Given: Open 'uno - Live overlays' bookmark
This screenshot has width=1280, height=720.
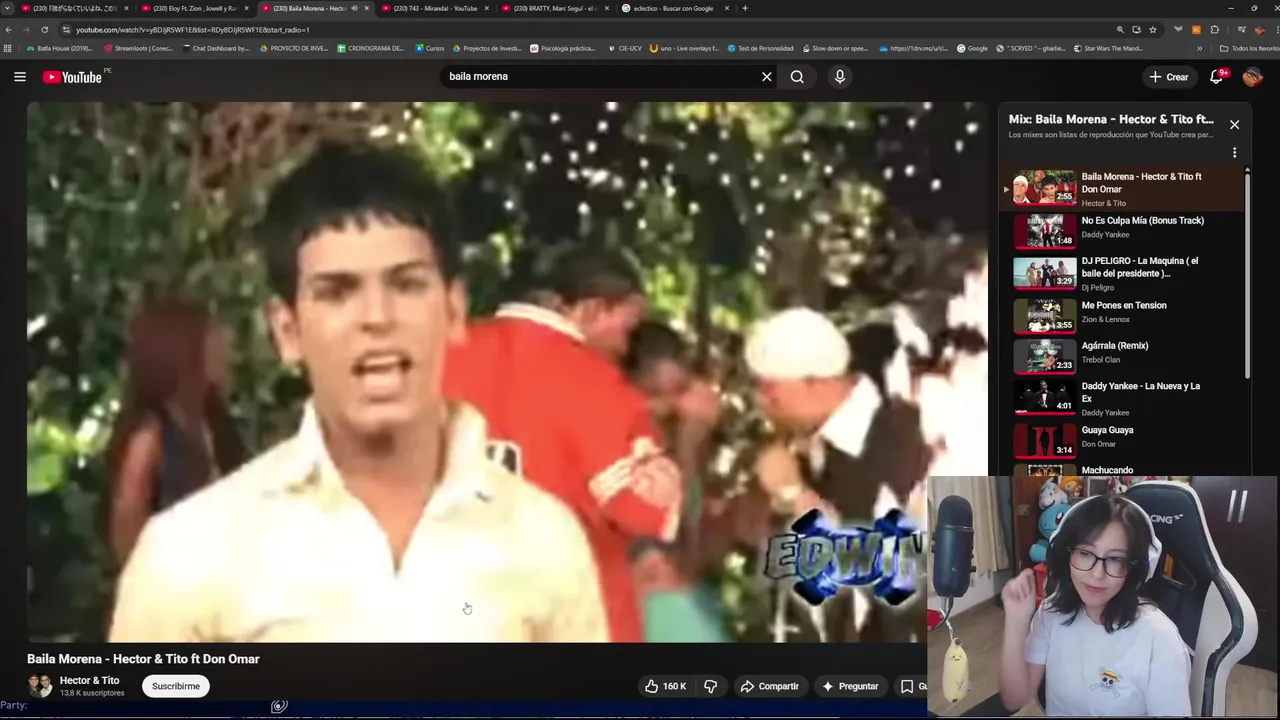Looking at the screenshot, I should click(684, 48).
